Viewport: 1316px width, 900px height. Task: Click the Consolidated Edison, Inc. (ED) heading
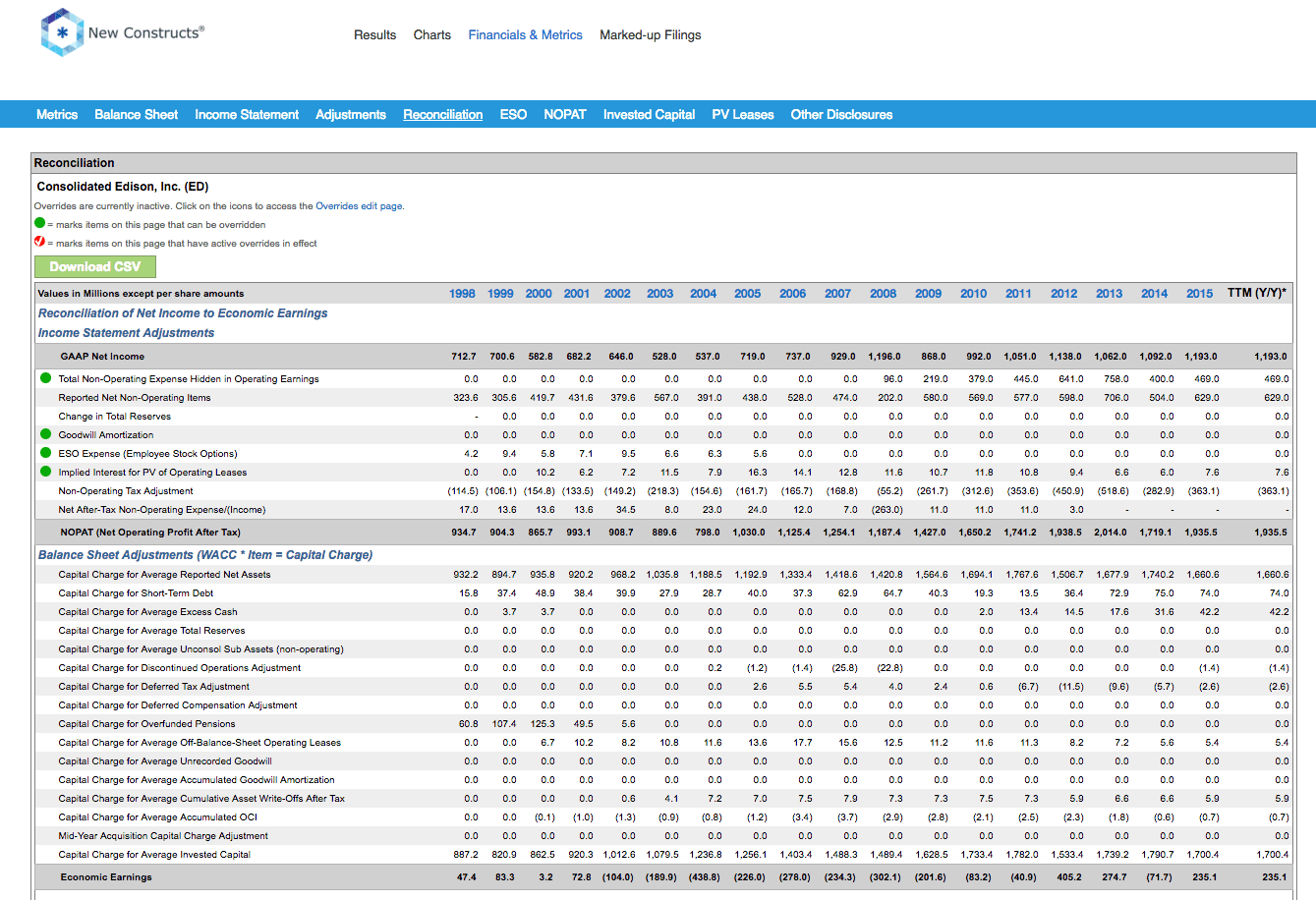tap(123, 186)
